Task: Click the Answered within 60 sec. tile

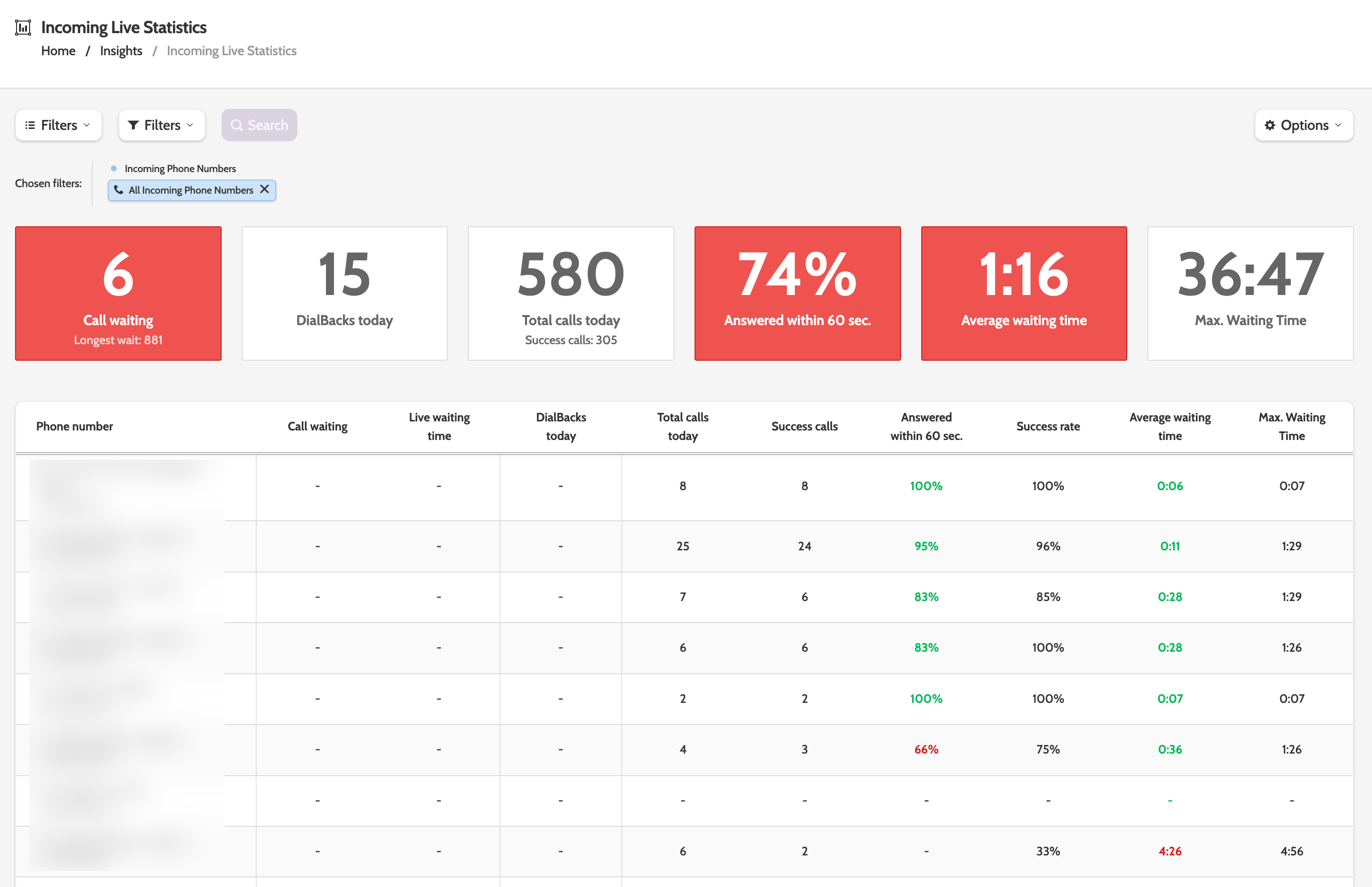Action: tap(797, 293)
